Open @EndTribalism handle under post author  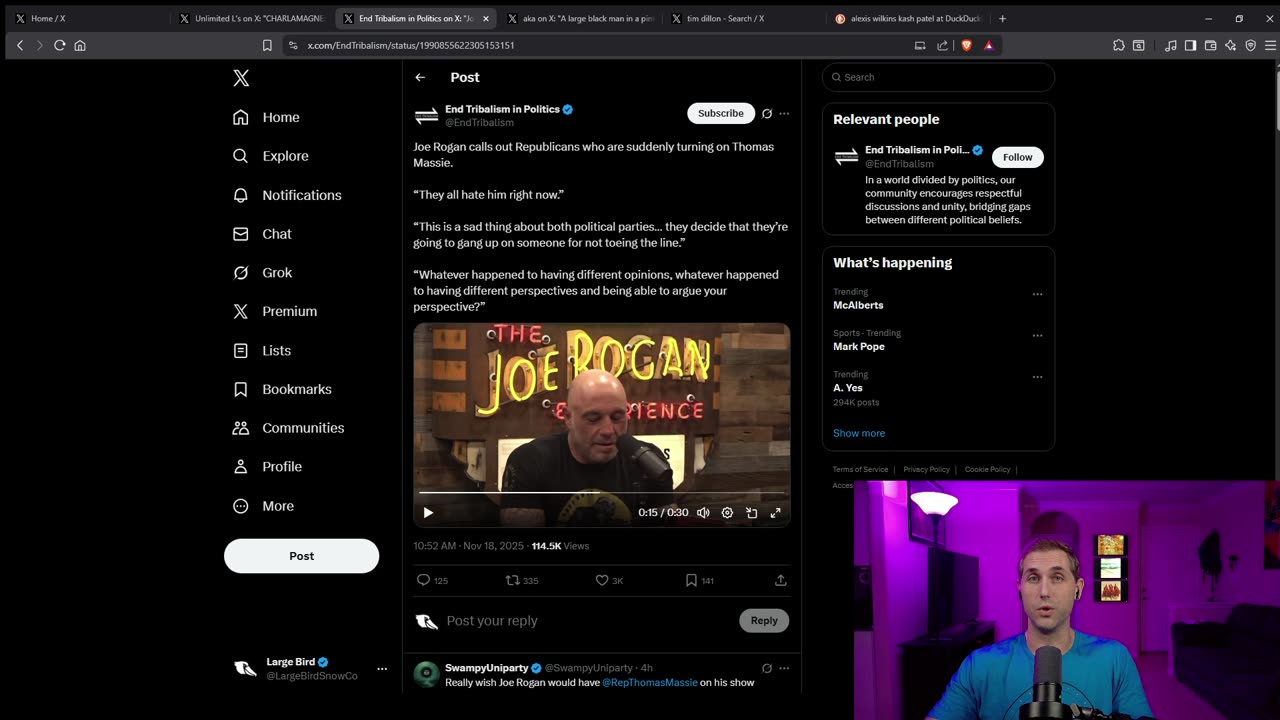click(479, 123)
